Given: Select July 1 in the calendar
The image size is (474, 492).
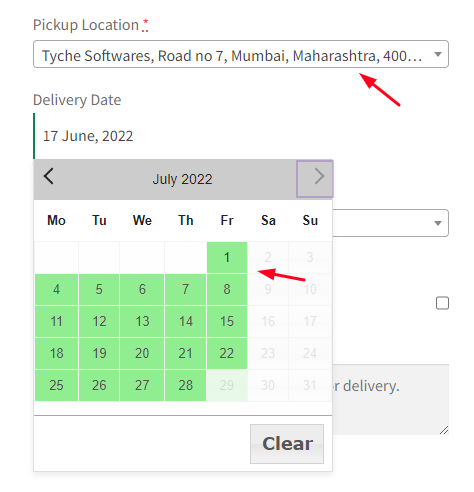Looking at the screenshot, I should (x=227, y=257).
